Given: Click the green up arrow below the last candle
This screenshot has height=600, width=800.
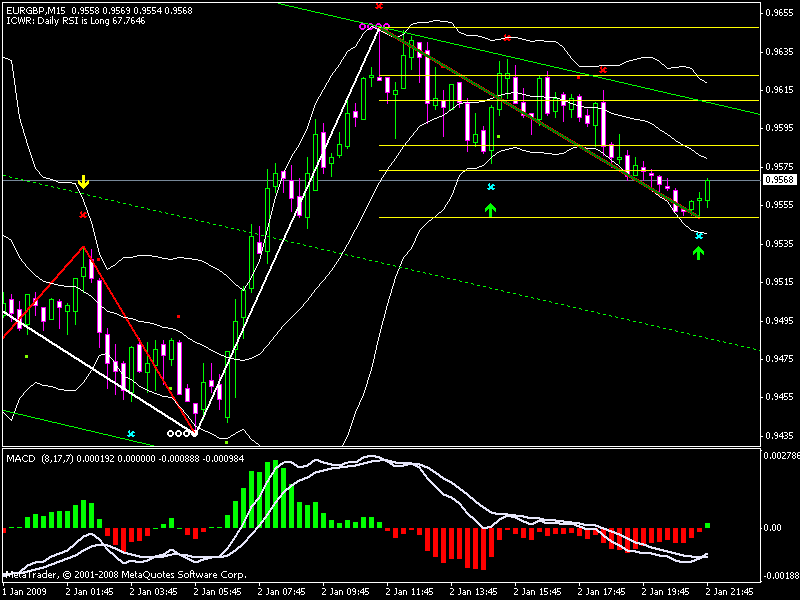Looking at the screenshot, I should pyautogui.click(x=698, y=252).
